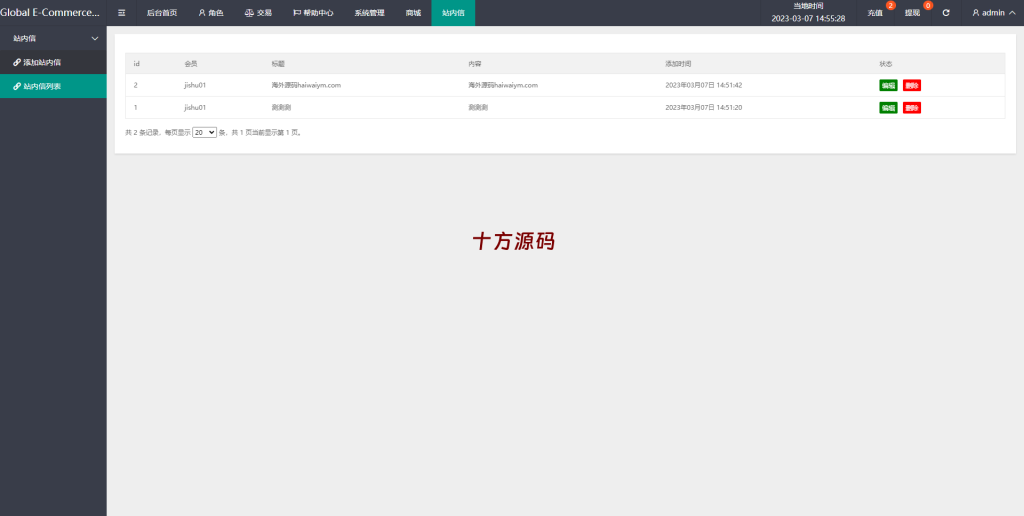Click the refresh icon in top bar
The width and height of the screenshot is (1024, 516).
[946, 13]
